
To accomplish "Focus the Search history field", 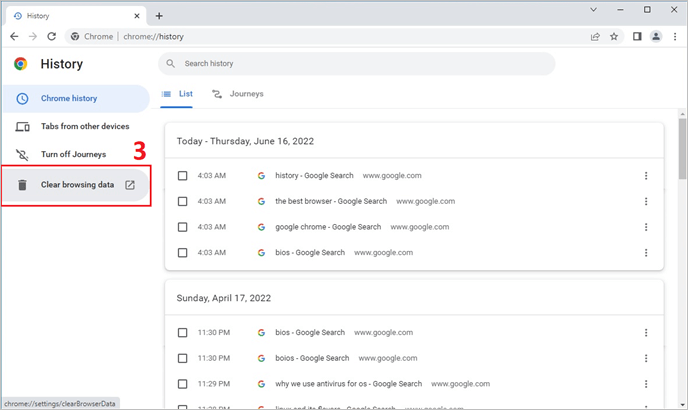I will (356, 64).
